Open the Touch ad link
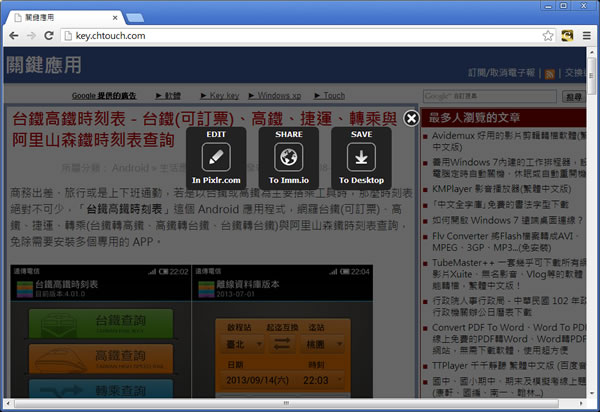 pos(330,96)
